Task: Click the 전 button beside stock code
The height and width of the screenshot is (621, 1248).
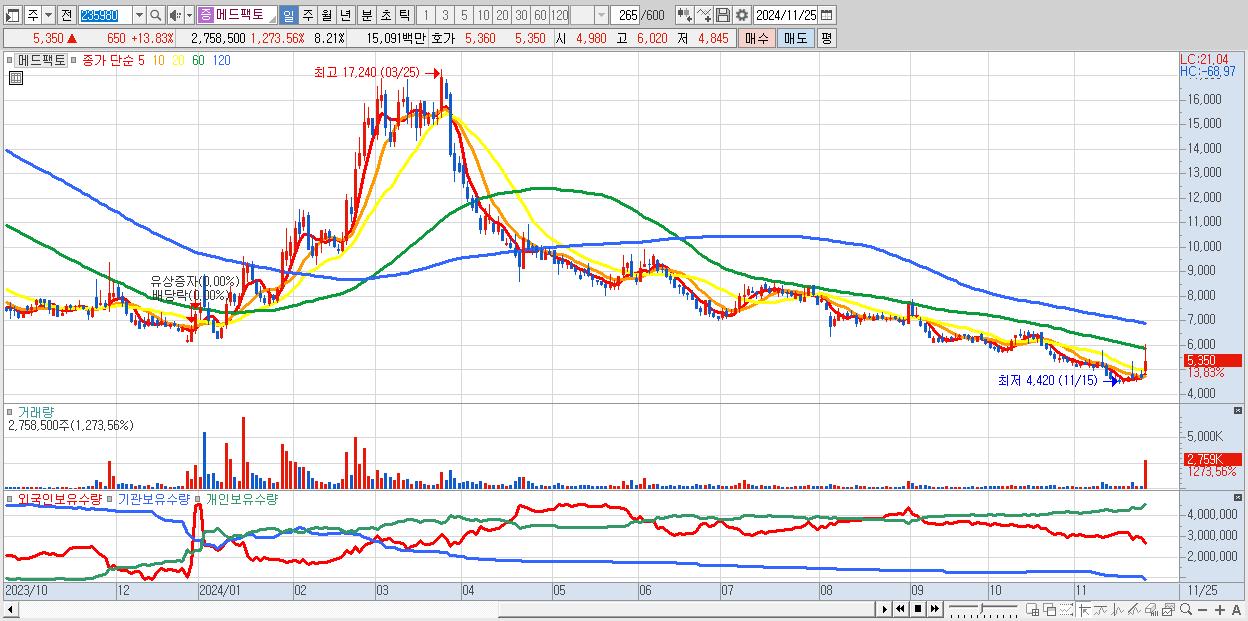Action: tap(66, 15)
